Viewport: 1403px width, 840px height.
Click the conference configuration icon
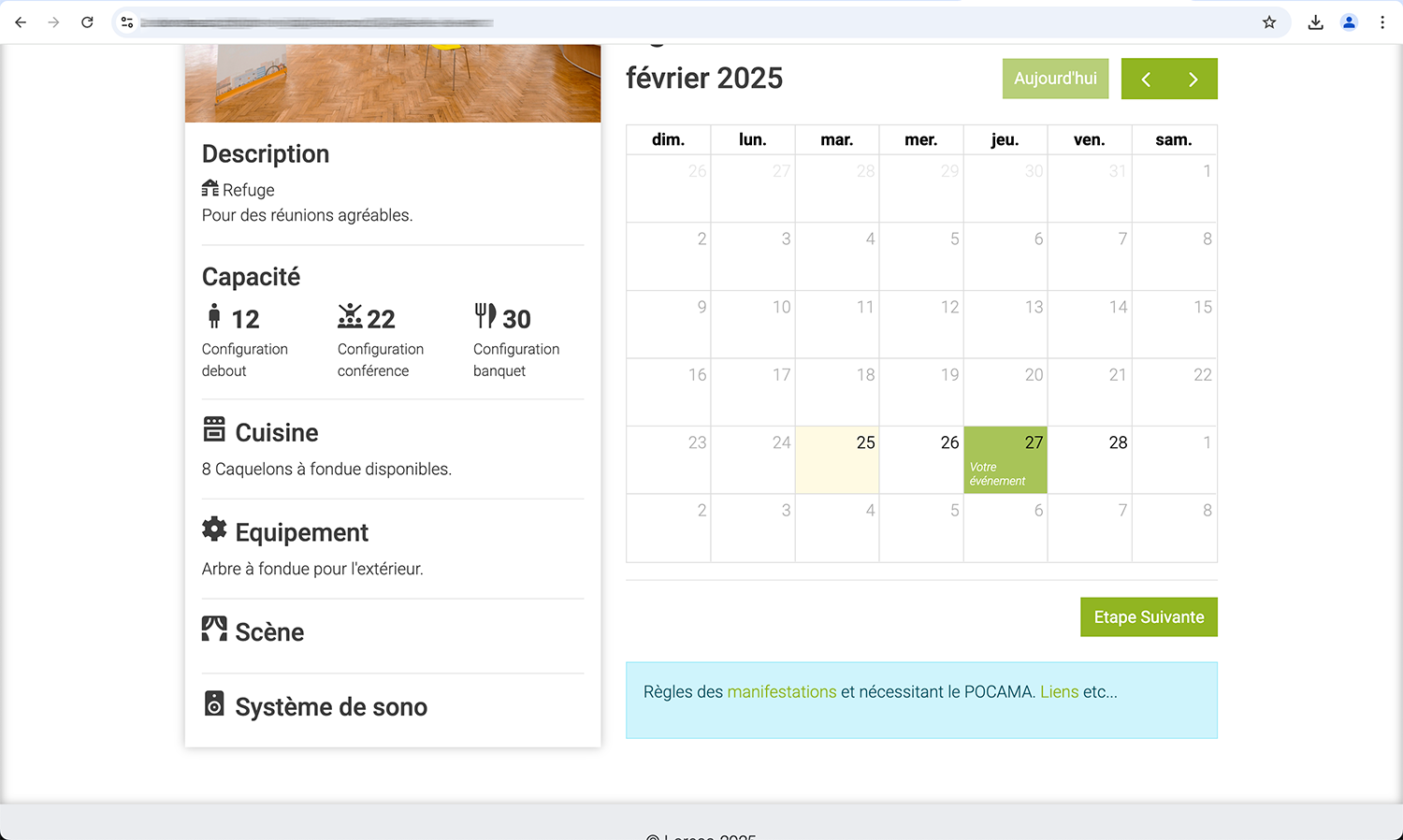tap(350, 316)
